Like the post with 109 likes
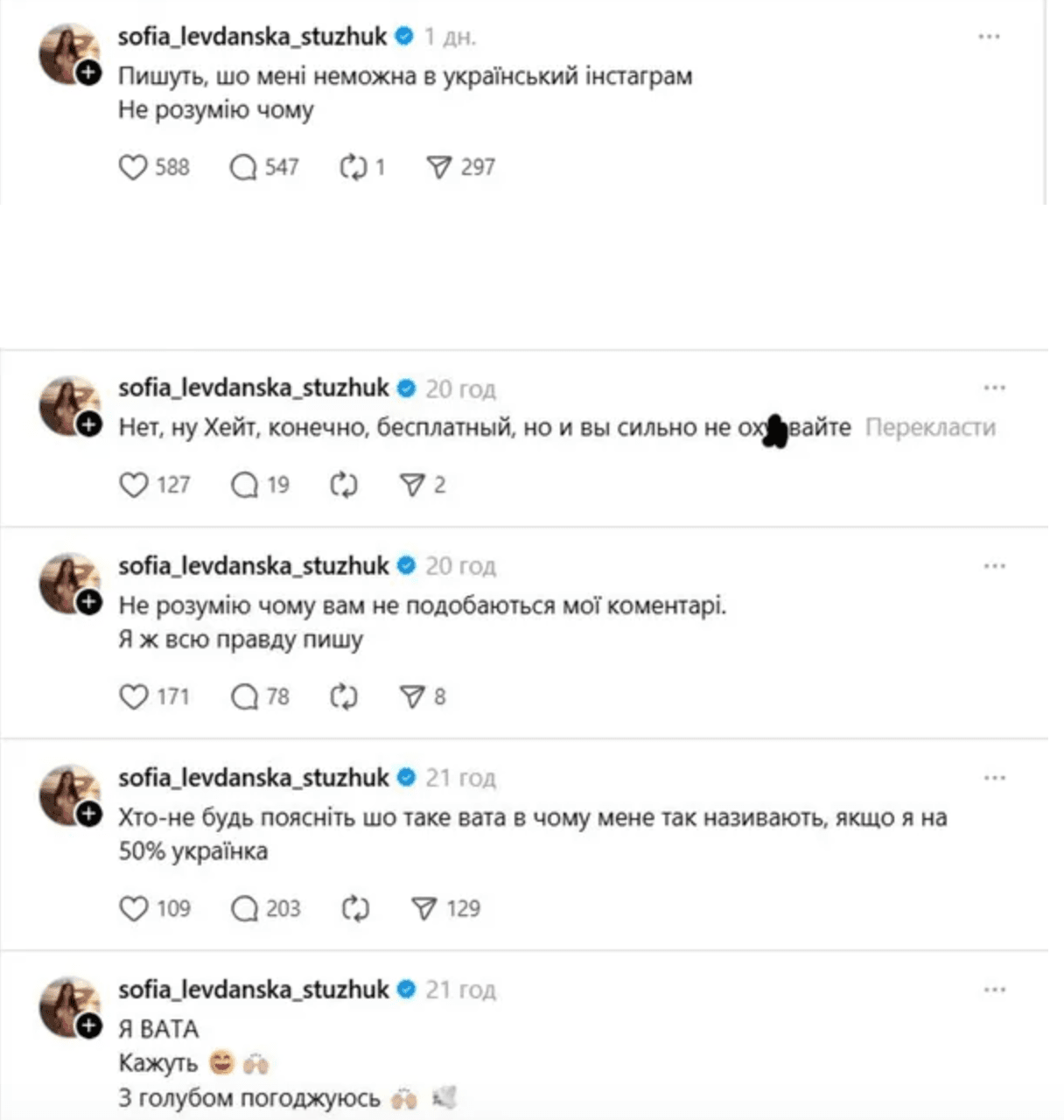Screen dimensions: 1064x1120 click(133, 909)
